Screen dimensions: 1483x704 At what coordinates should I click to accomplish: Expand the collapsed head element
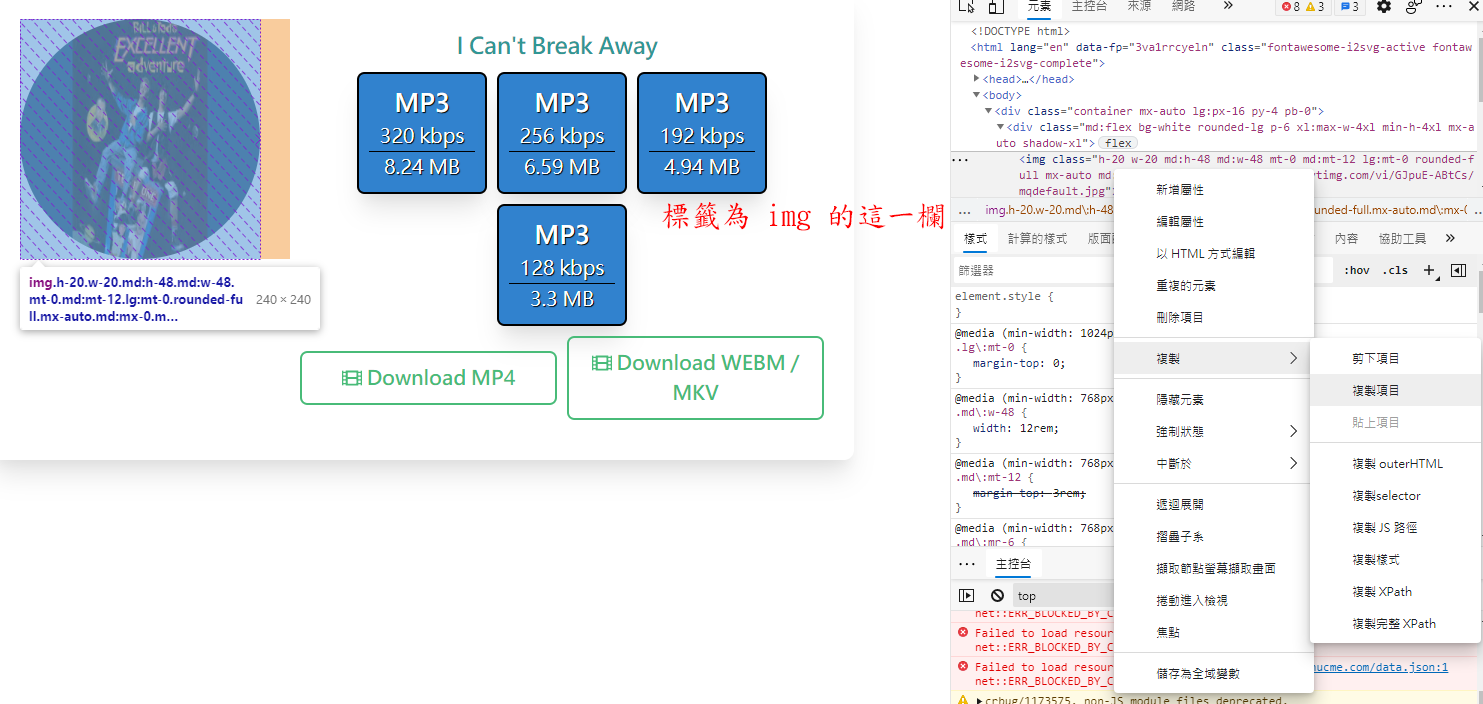(x=977, y=79)
